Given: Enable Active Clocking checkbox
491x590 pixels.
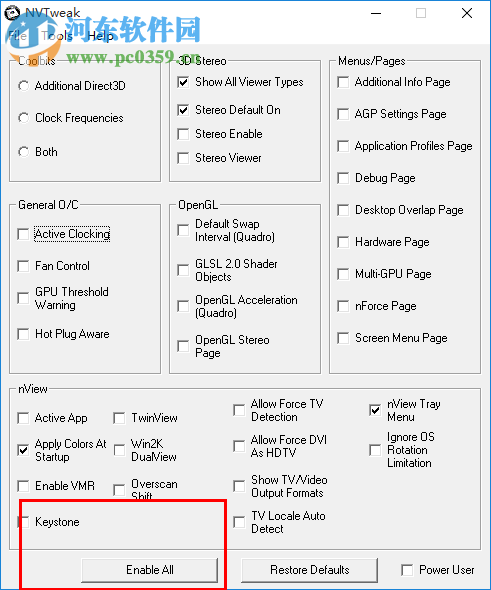Looking at the screenshot, I should 23,234.
